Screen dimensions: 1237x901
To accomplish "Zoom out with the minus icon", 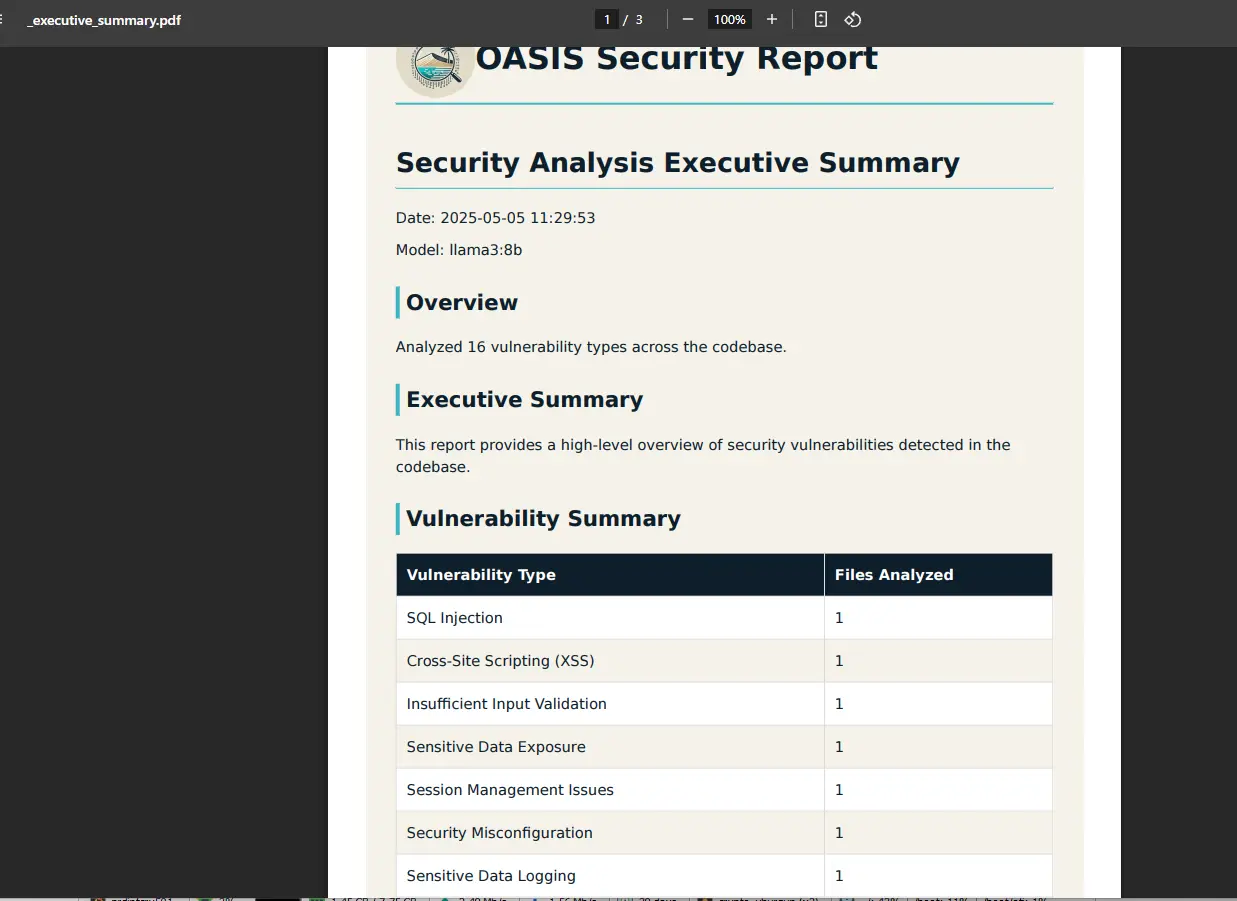I will pos(688,19).
